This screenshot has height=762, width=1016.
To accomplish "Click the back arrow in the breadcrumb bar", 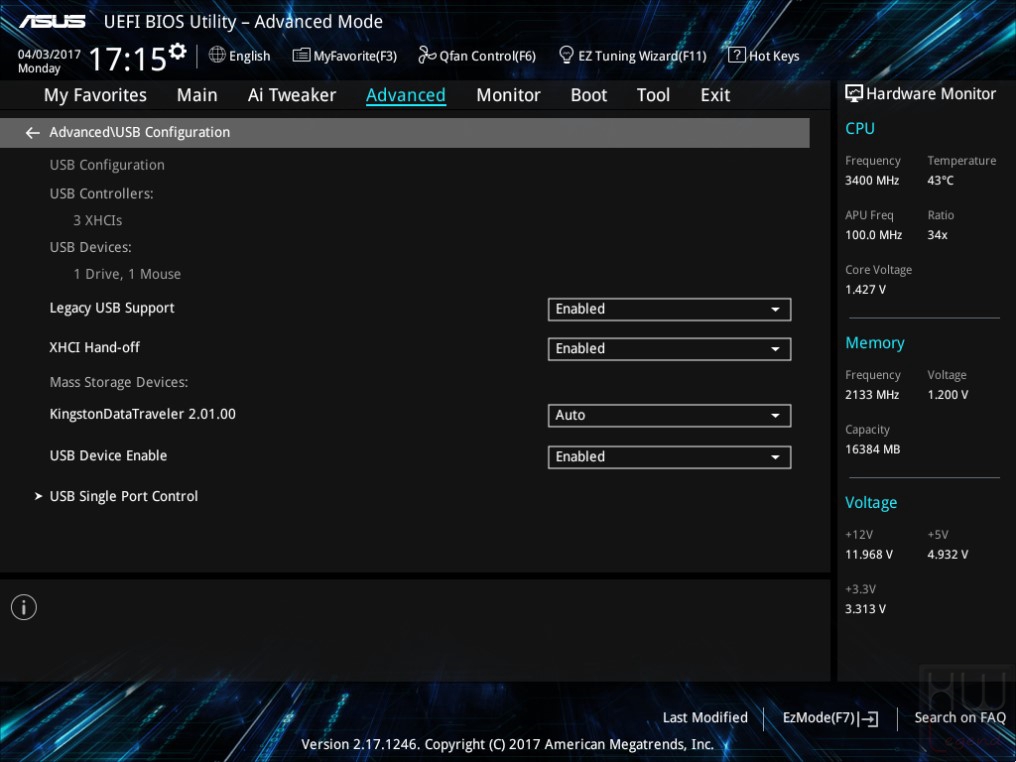I will click(32, 133).
